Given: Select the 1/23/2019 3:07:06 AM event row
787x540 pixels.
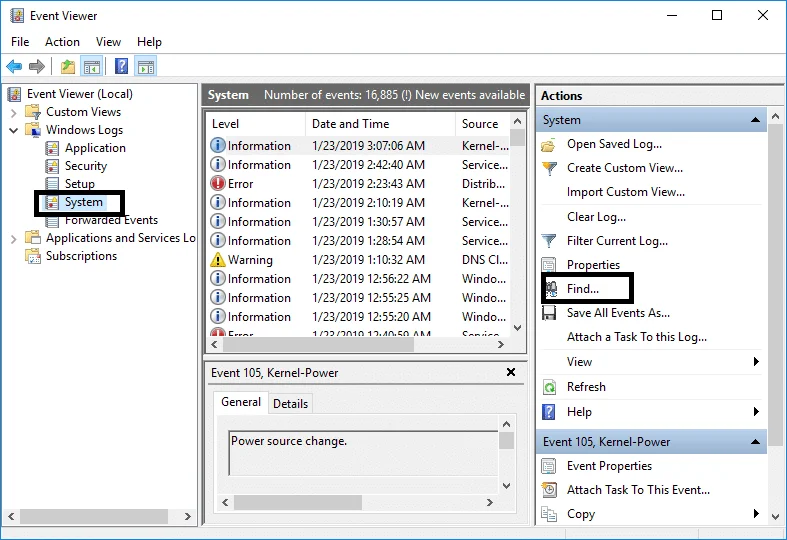Looking at the screenshot, I should click(x=359, y=146).
